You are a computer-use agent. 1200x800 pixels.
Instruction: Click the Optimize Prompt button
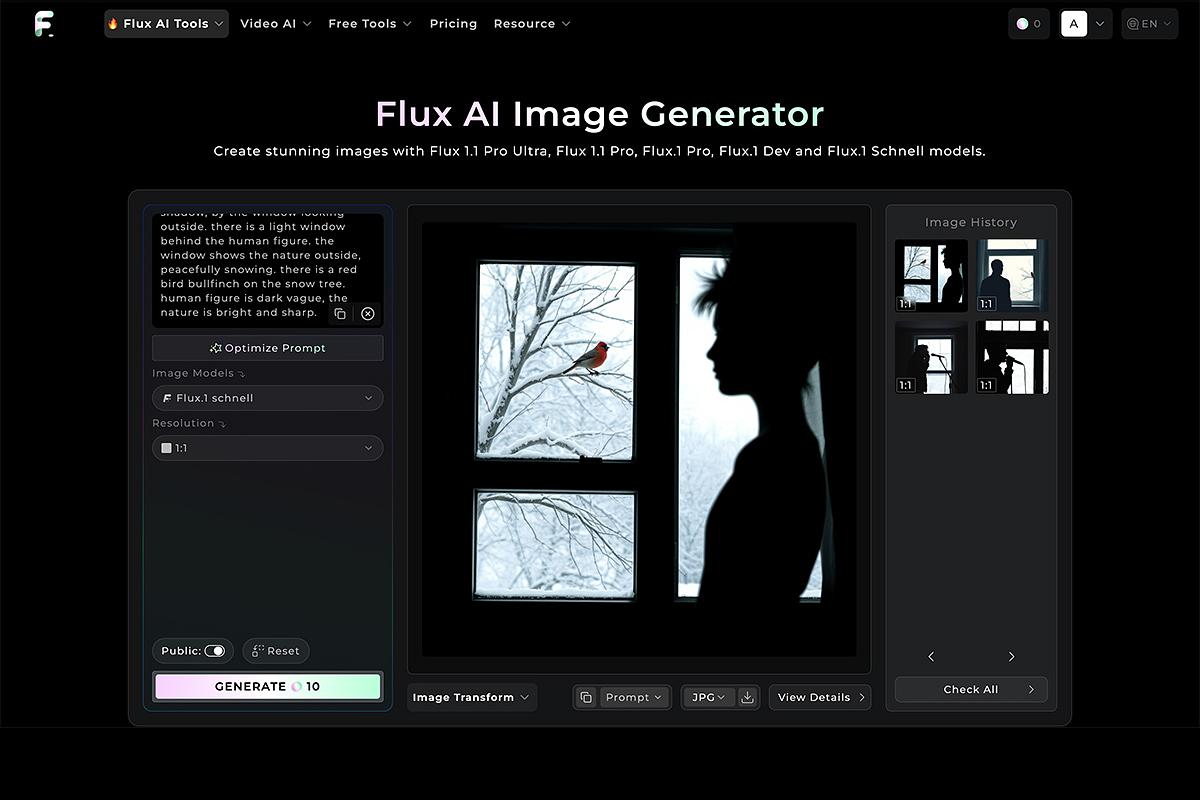click(x=267, y=348)
